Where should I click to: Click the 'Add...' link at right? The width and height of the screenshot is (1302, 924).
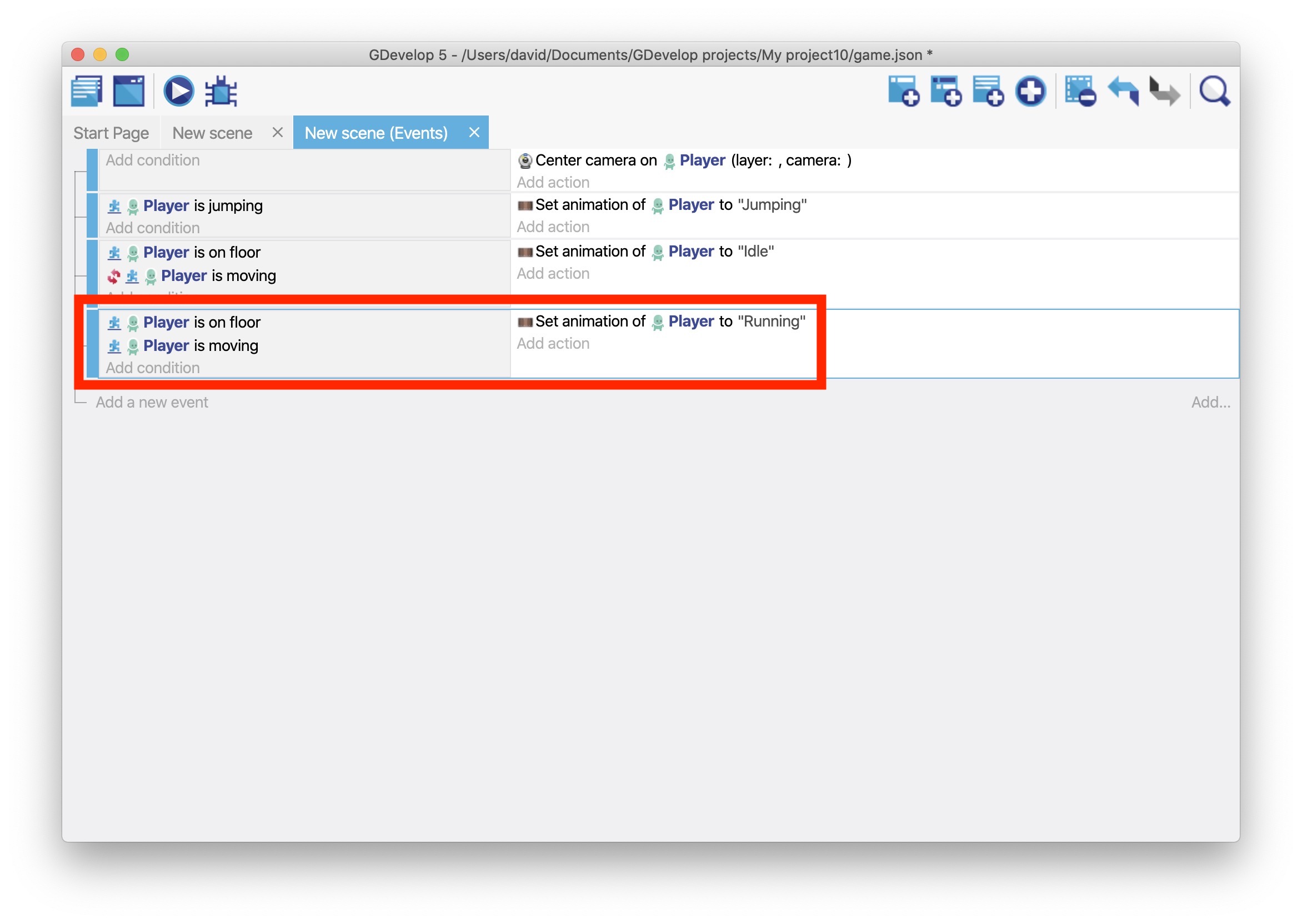pos(1210,402)
